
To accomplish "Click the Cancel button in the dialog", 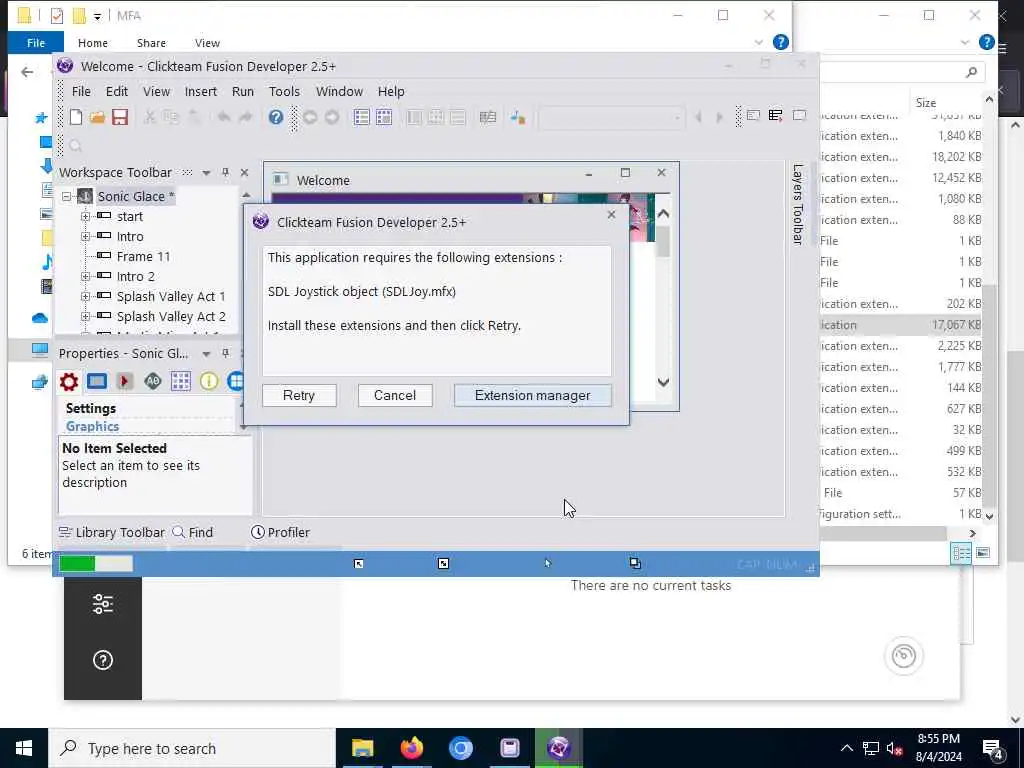I will pos(394,396).
